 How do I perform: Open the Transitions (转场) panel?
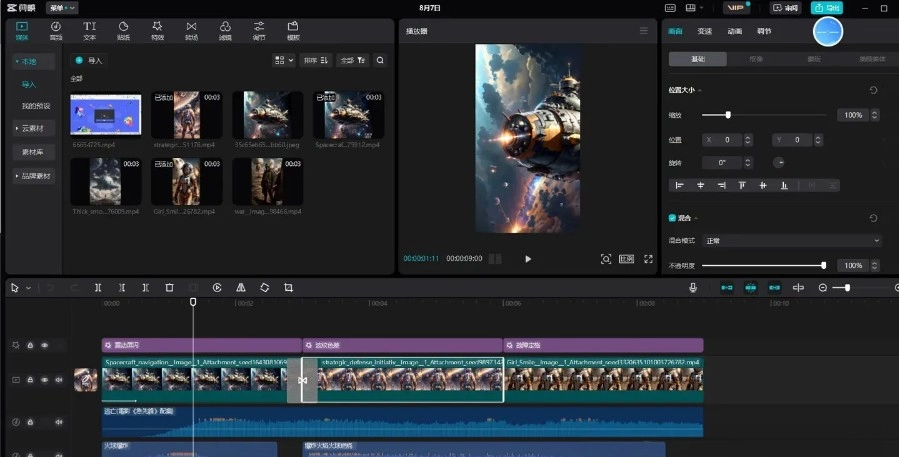pyautogui.click(x=191, y=30)
